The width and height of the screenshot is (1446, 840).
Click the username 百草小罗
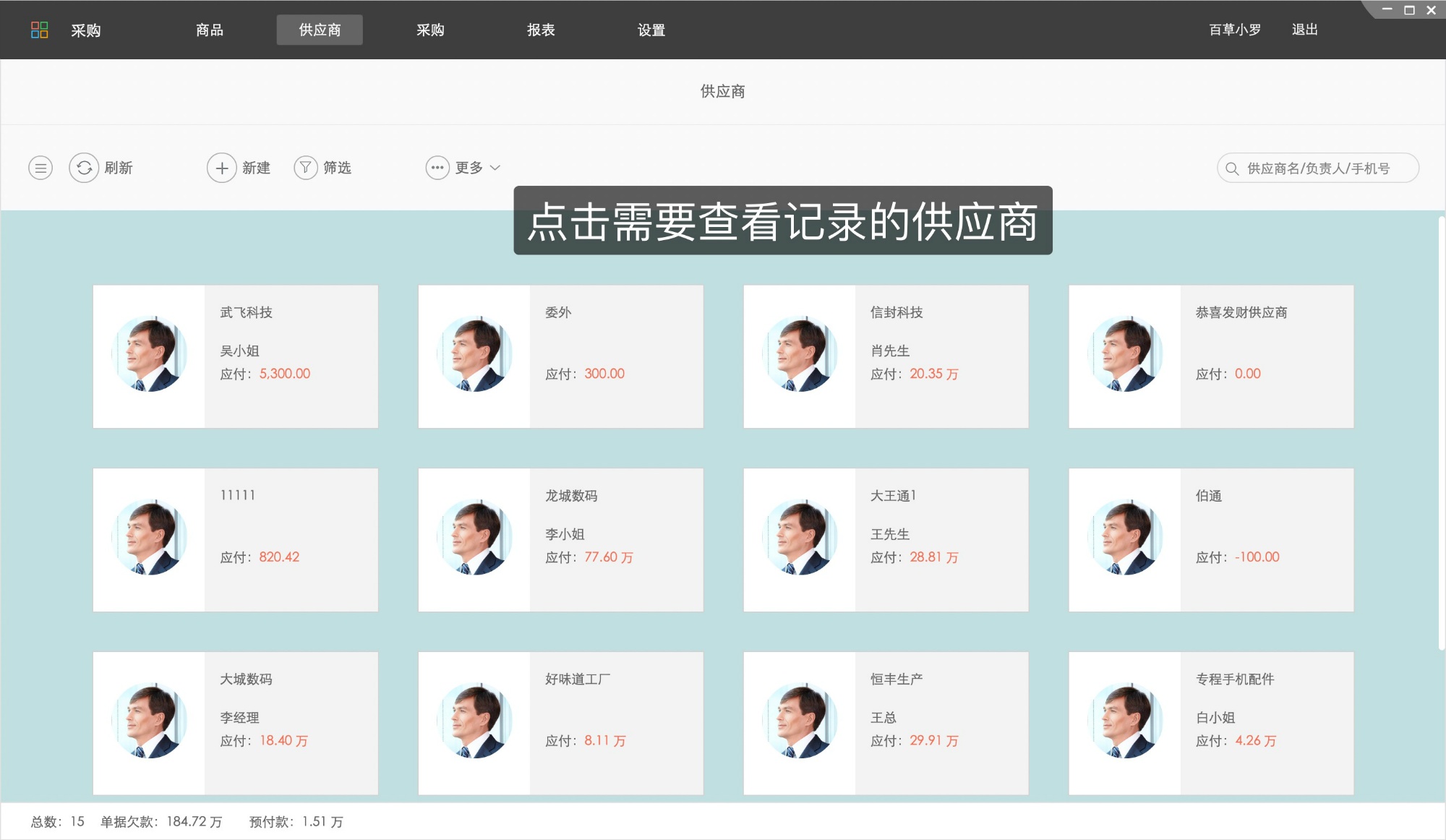click(x=1233, y=30)
